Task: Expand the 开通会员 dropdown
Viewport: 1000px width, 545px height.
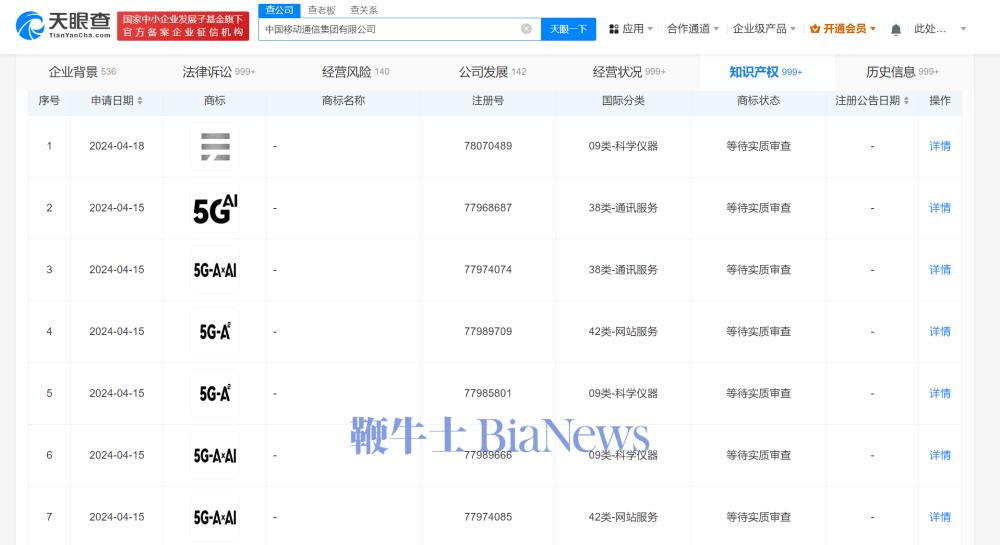Action: click(x=872, y=29)
